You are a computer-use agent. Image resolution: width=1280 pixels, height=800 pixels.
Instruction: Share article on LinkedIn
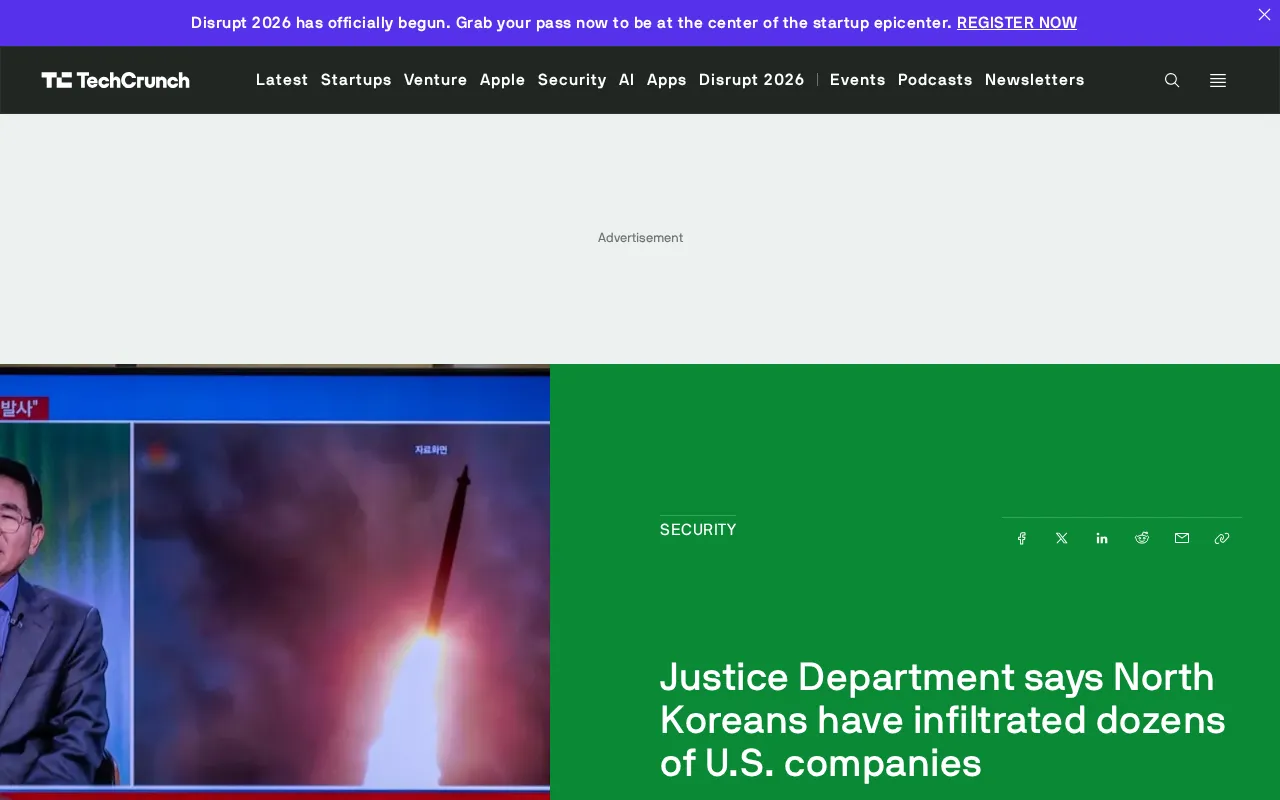click(1102, 538)
